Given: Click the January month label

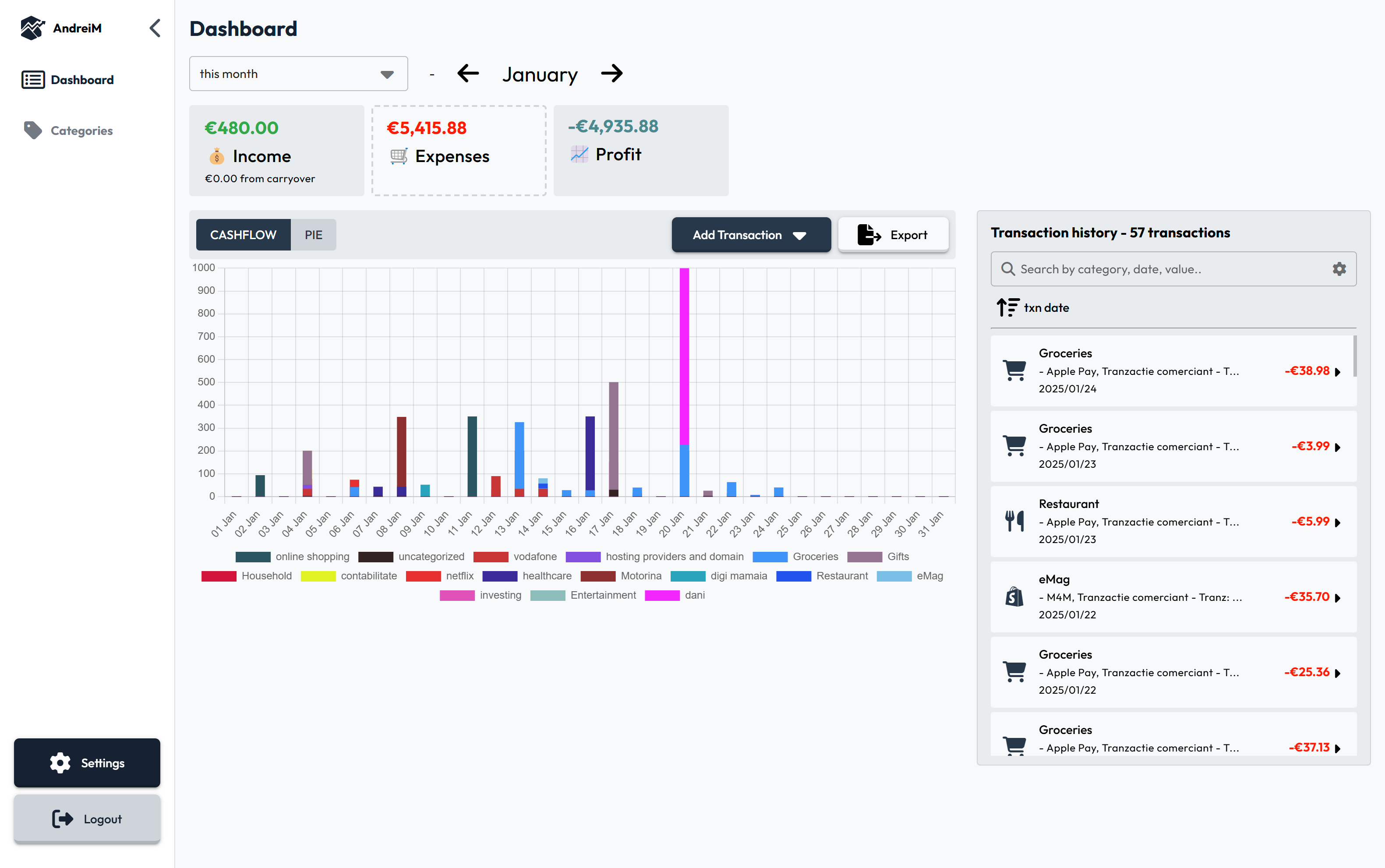Looking at the screenshot, I should pyautogui.click(x=540, y=74).
